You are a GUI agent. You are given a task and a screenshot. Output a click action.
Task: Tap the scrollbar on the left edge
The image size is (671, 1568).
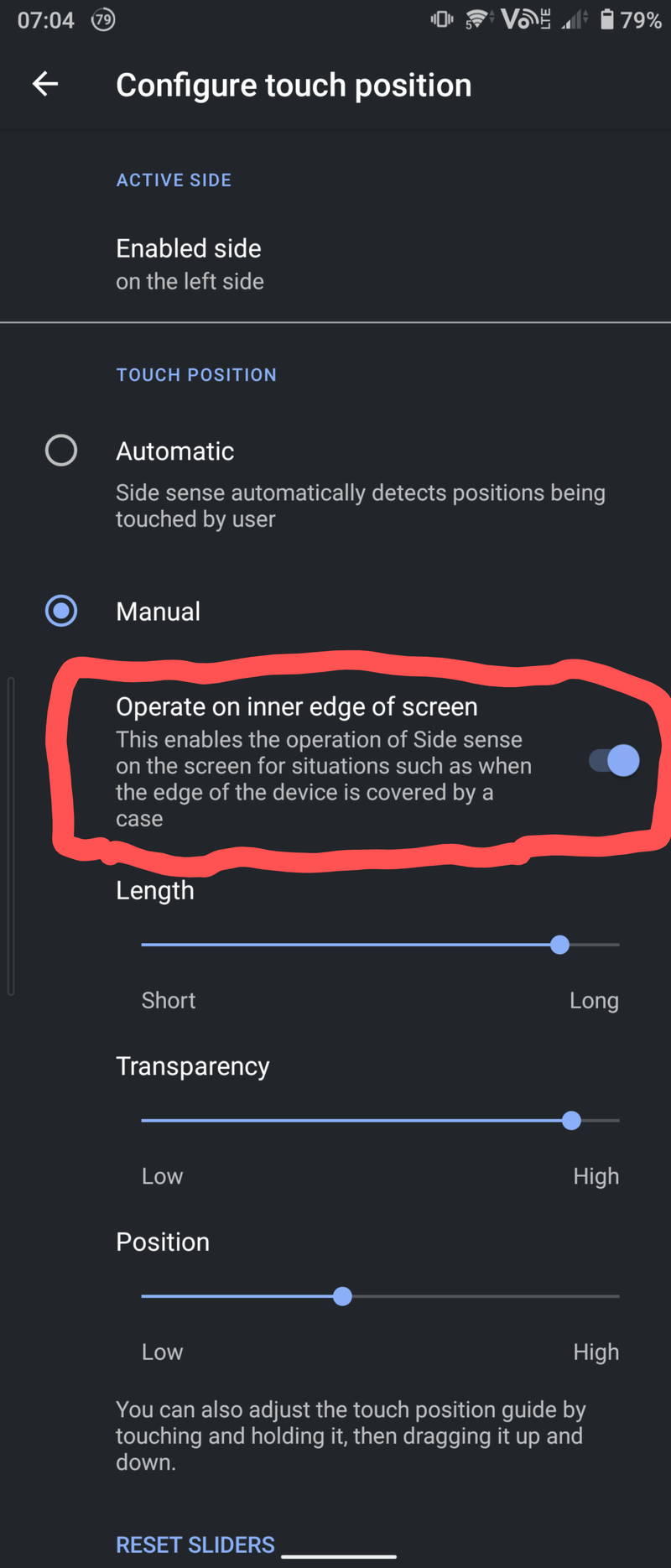(x=11, y=835)
